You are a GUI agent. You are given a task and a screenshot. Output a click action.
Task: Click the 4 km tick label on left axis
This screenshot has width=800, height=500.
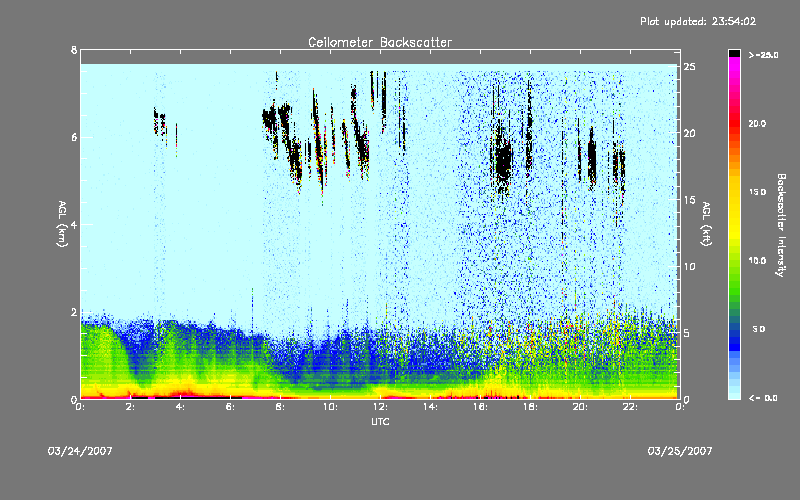point(74,224)
